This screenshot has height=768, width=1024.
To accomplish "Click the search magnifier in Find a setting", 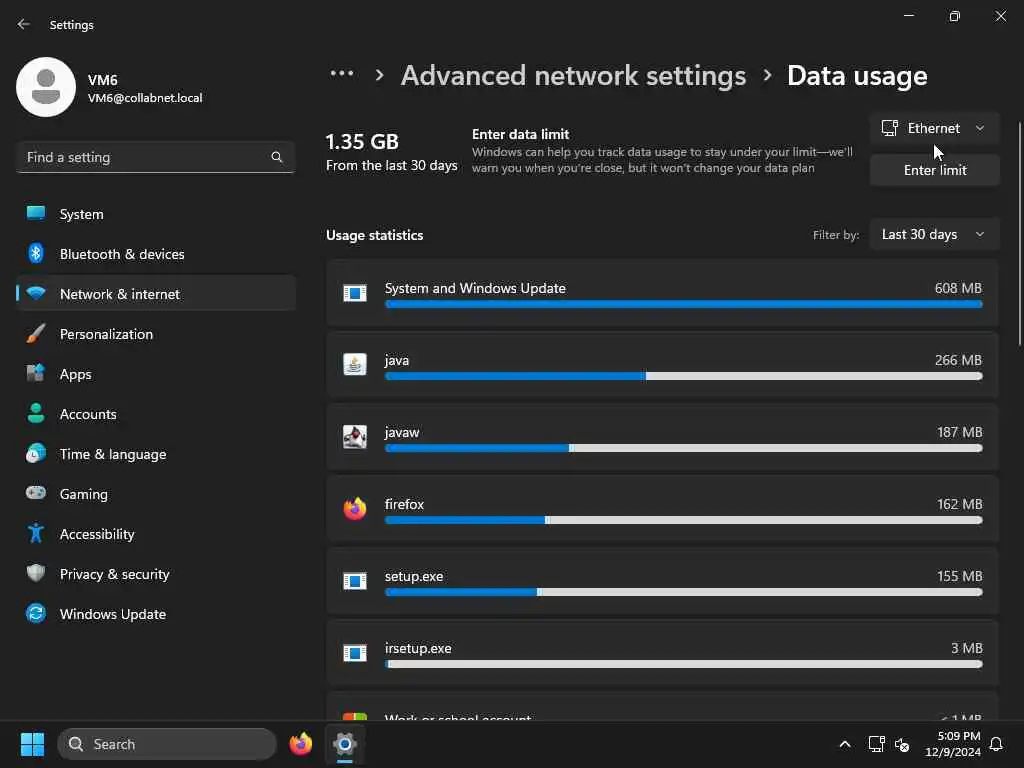I will coord(277,157).
